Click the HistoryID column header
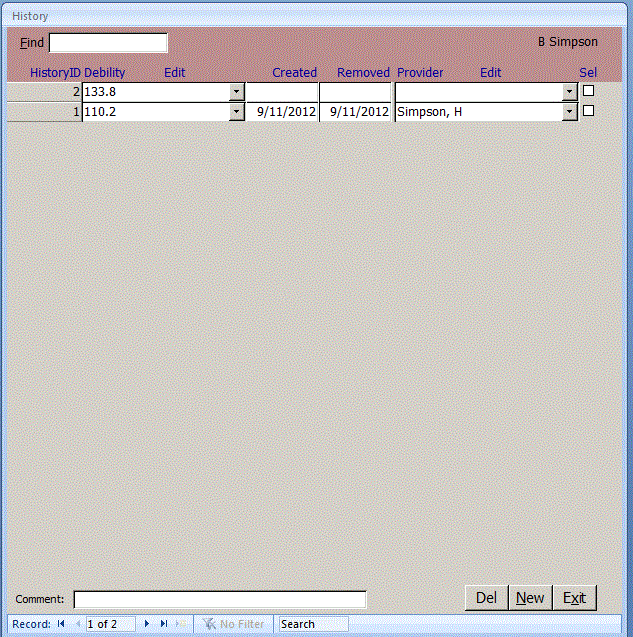 [55, 73]
